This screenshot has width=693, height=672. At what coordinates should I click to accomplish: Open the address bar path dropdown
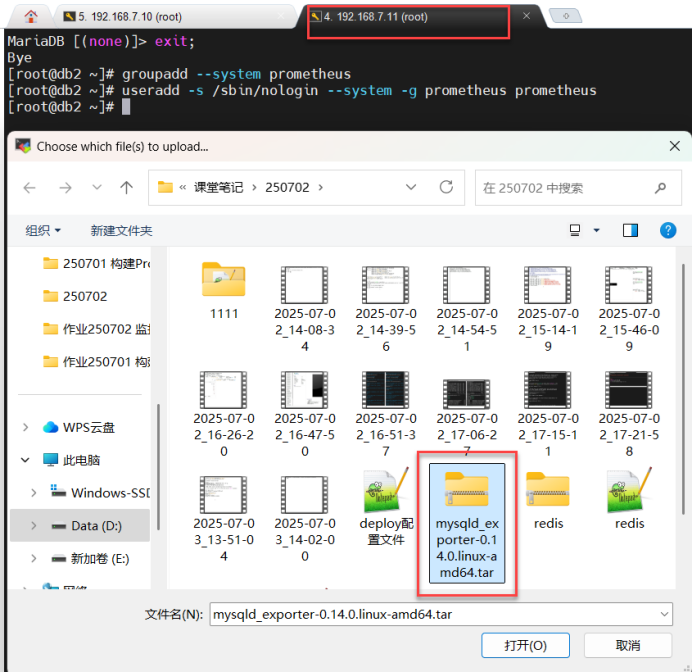[x=411, y=188]
